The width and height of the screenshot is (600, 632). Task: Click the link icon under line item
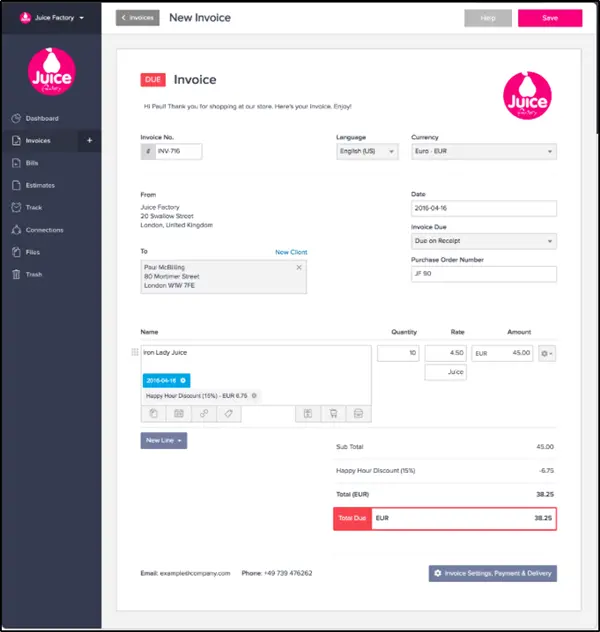[204, 414]
